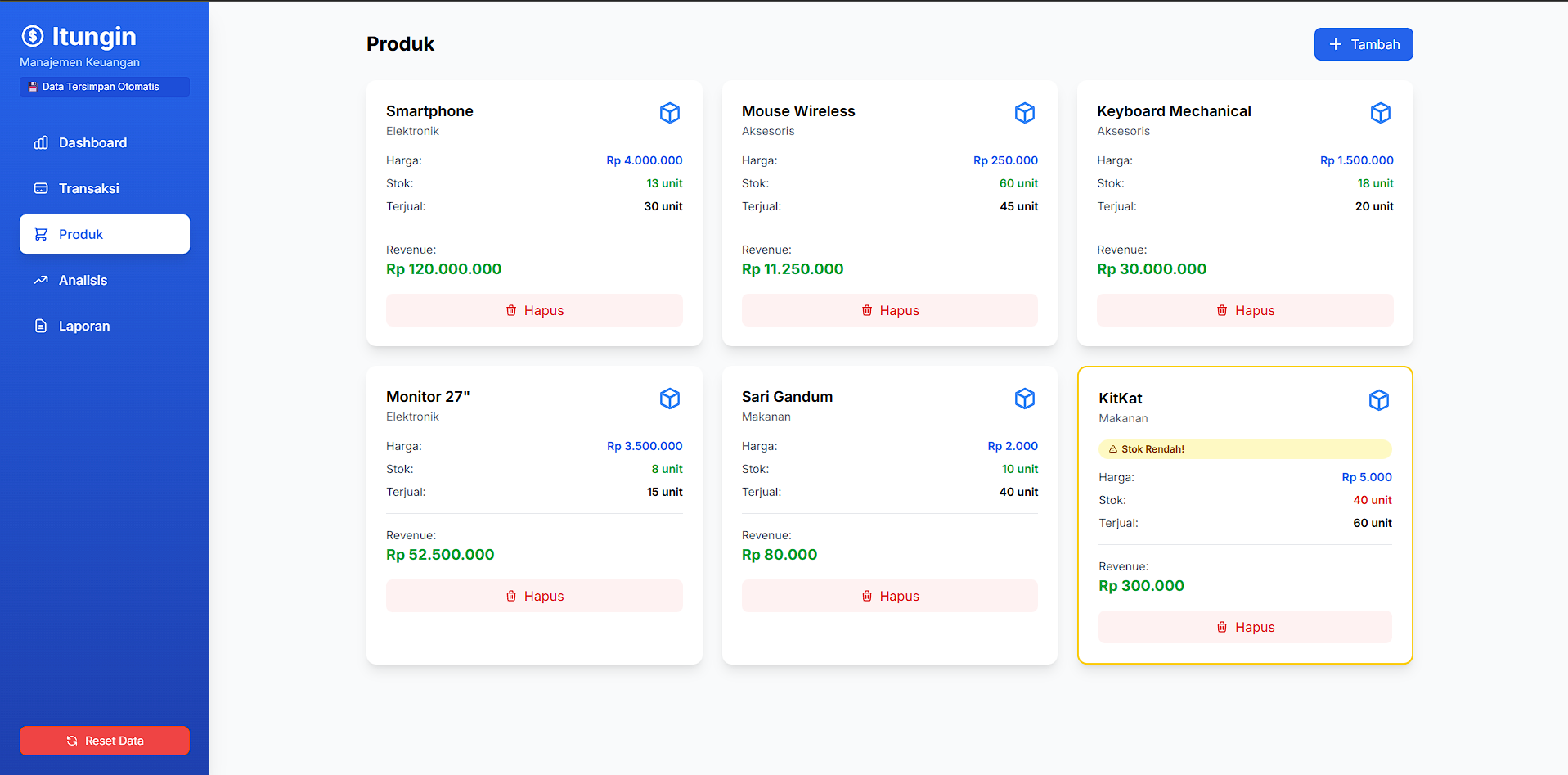
Task: Hapus the KitKat product
Action: click(x=1244, y=627)
